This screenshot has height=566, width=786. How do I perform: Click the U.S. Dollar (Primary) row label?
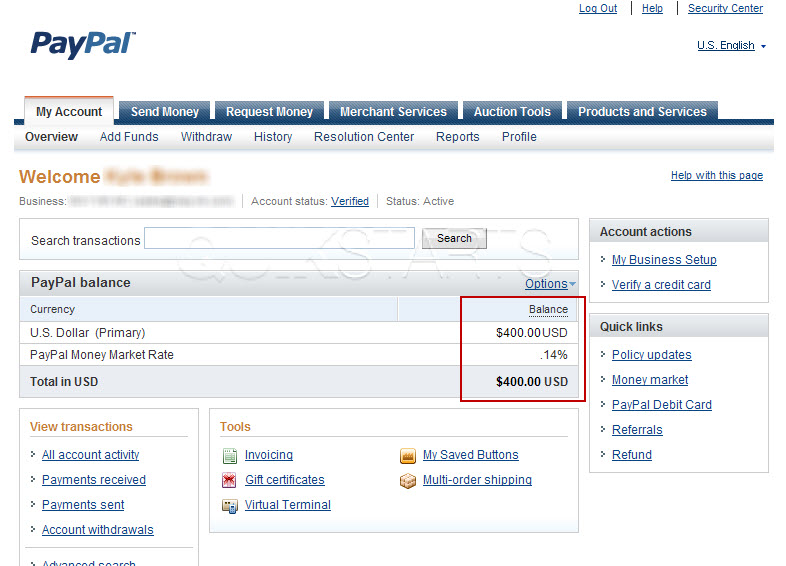pyautogui.click(x=88, y=333)
